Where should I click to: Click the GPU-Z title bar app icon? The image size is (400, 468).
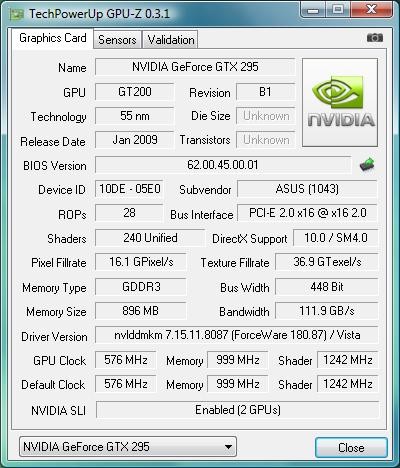point(16,14)
